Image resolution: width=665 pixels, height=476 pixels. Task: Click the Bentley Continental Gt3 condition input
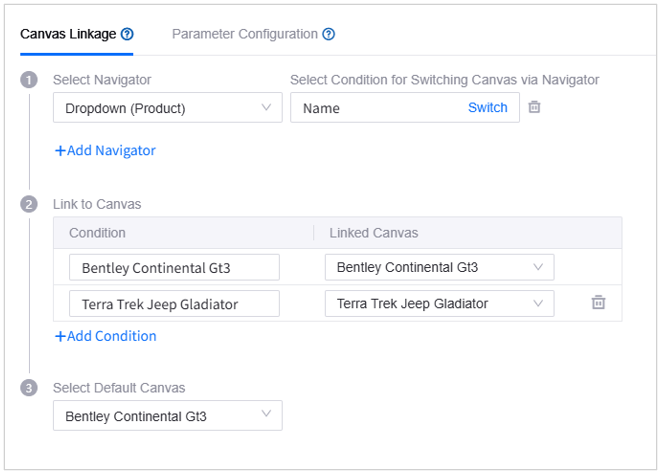(x=174, y=268)
